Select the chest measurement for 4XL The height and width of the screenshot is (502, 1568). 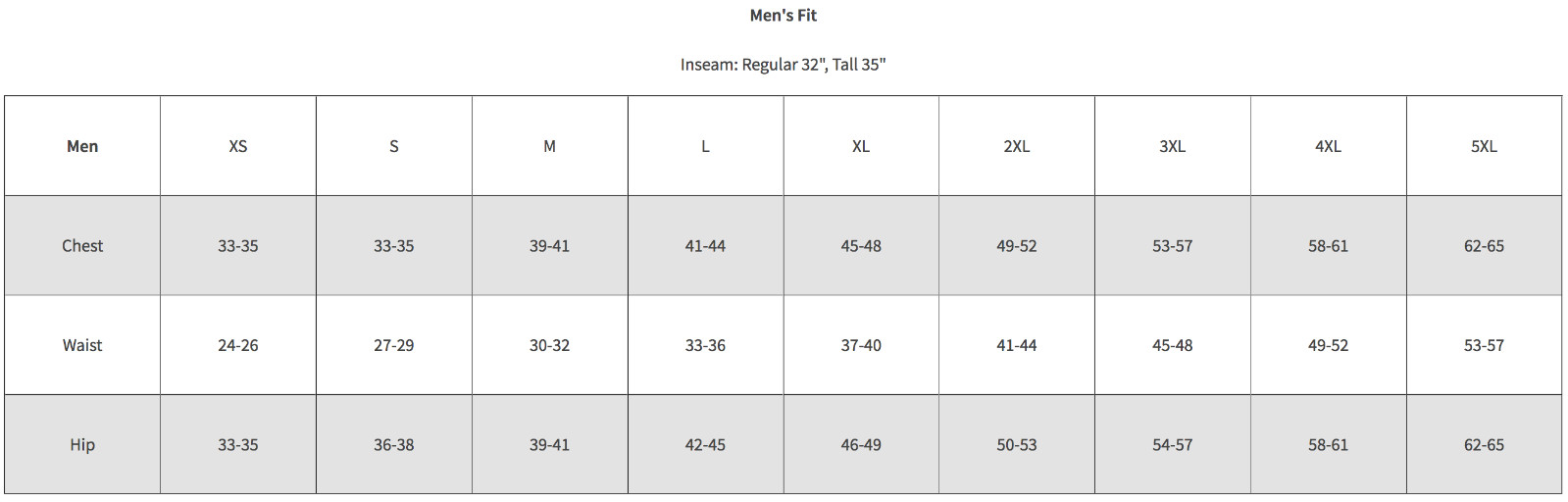pos(1328,246)
